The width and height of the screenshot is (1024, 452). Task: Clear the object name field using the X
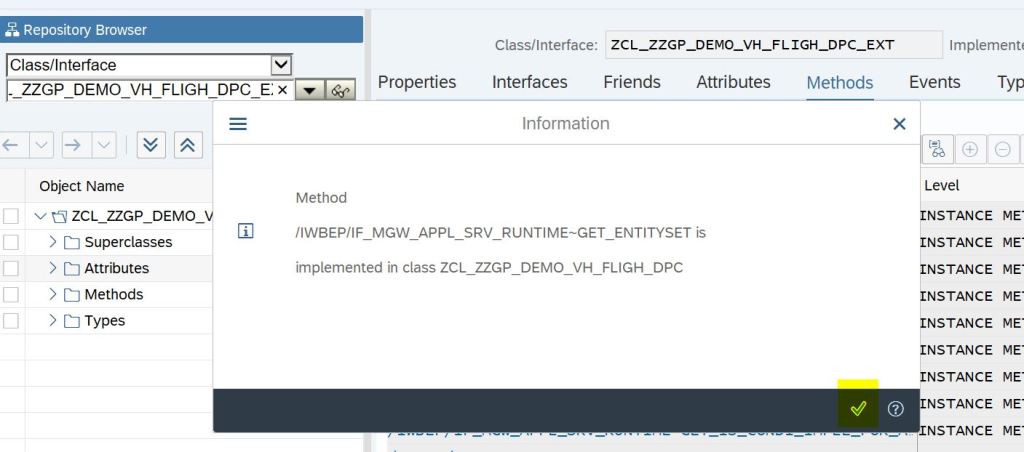pos(282,90)
